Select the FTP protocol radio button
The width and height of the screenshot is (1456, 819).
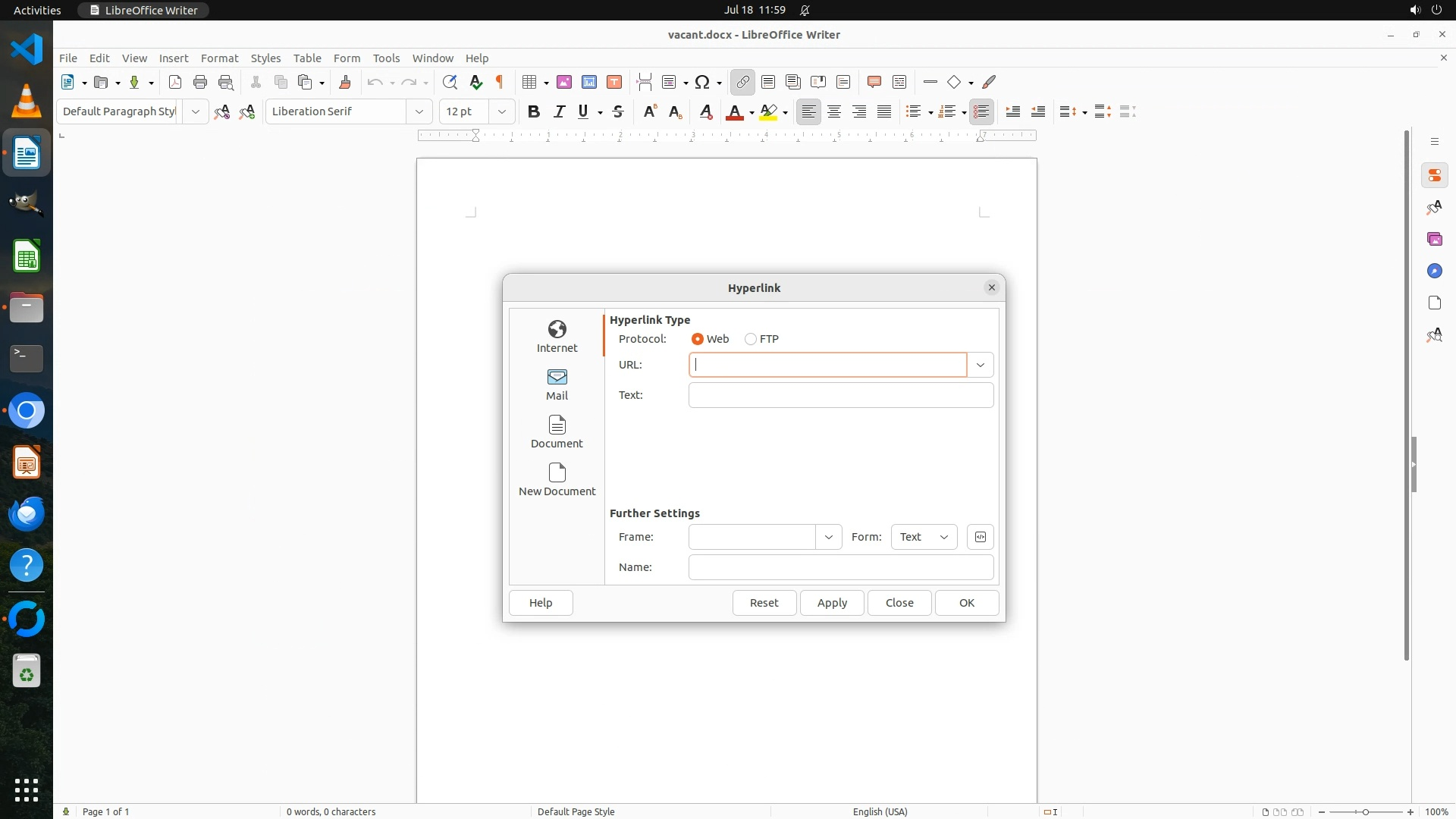coord(751,339)
